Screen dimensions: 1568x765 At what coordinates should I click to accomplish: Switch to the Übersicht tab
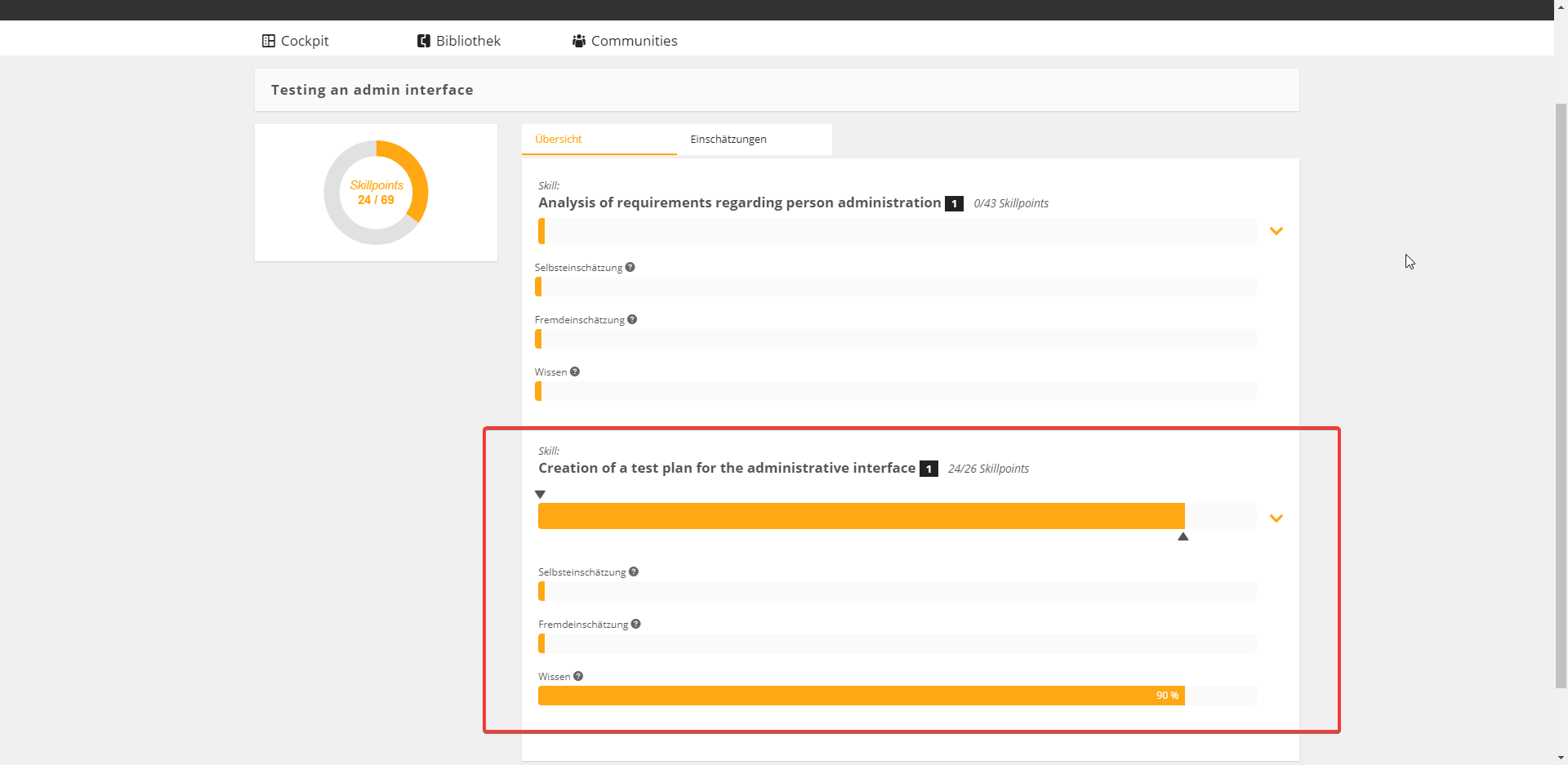coord(559,140)
